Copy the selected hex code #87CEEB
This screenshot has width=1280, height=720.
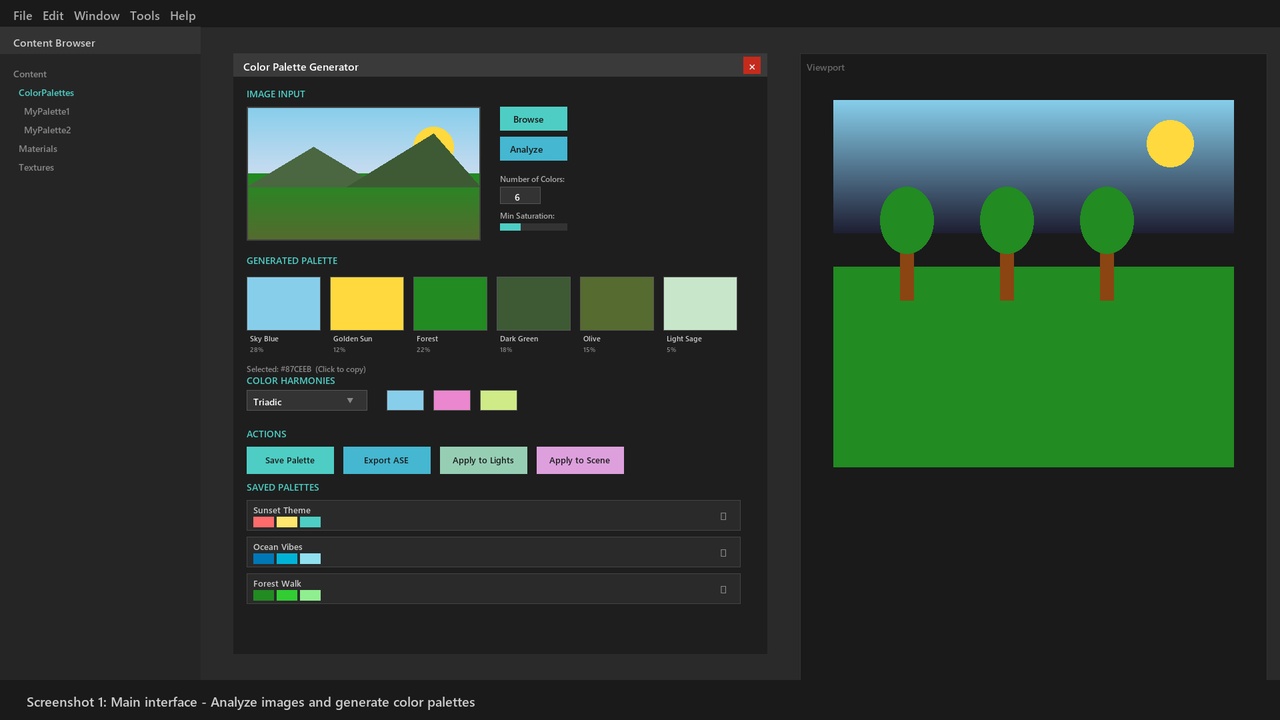point(306,369)
